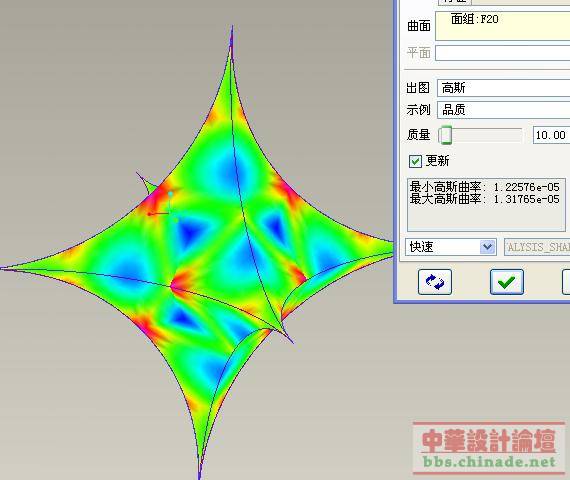Click the 质量 slider handle
Viewport: 570px width, 480px height.
445,135
